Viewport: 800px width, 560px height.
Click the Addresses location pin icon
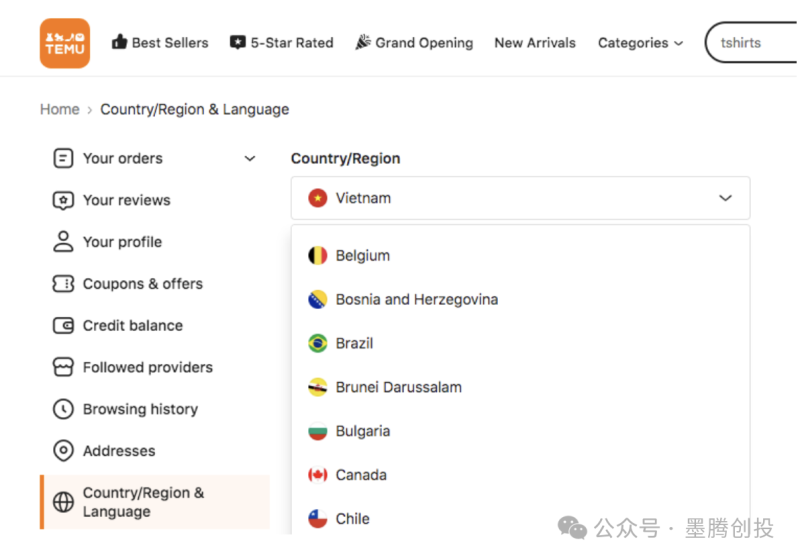[63, 451]
